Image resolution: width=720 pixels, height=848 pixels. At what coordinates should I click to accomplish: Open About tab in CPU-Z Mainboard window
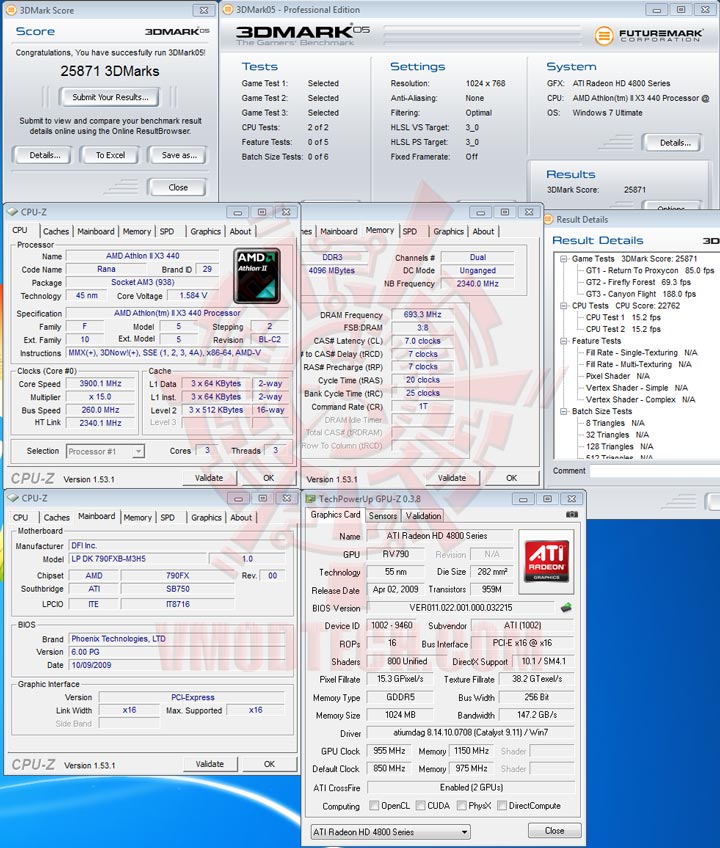[x=241, y=518]
